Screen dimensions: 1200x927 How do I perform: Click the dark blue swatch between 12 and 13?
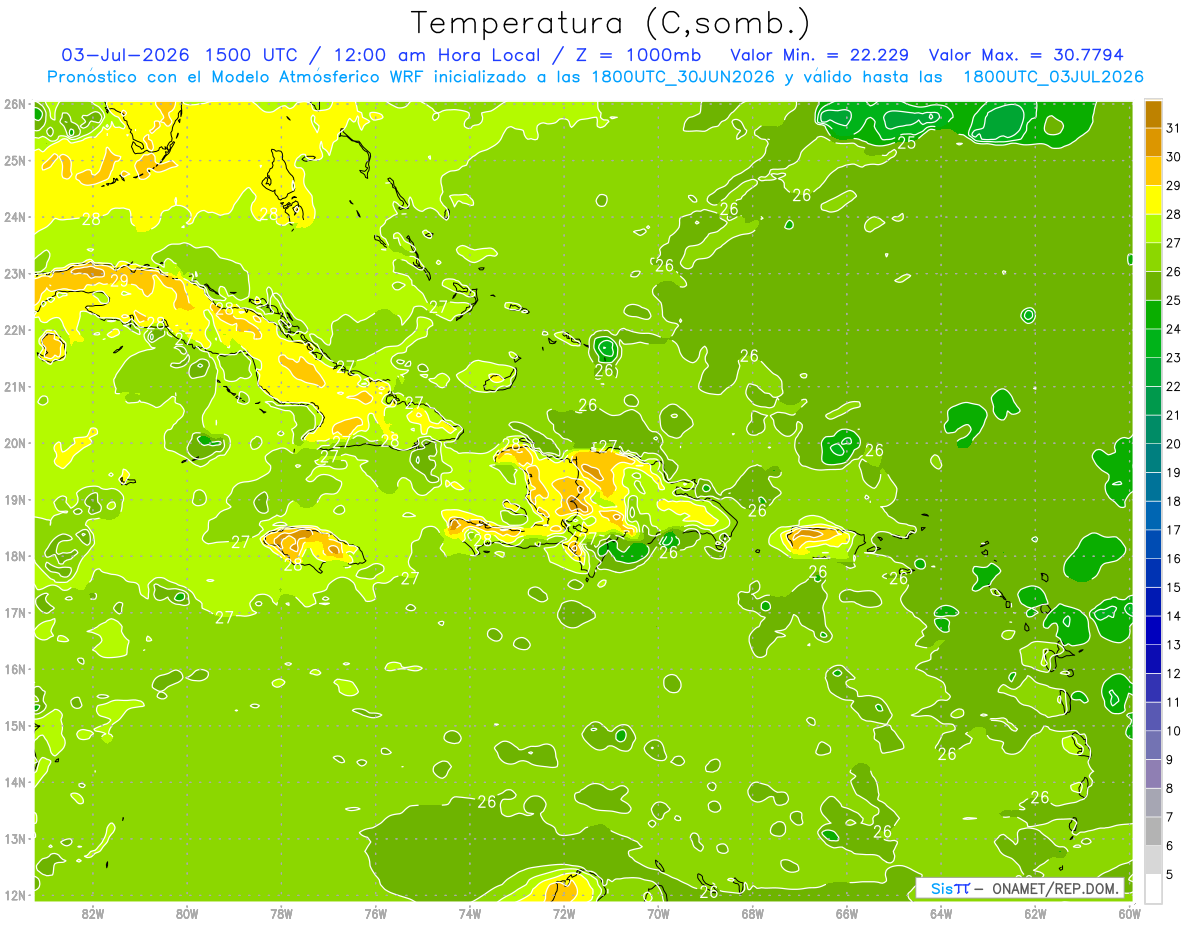click(x=1153, y=659)
